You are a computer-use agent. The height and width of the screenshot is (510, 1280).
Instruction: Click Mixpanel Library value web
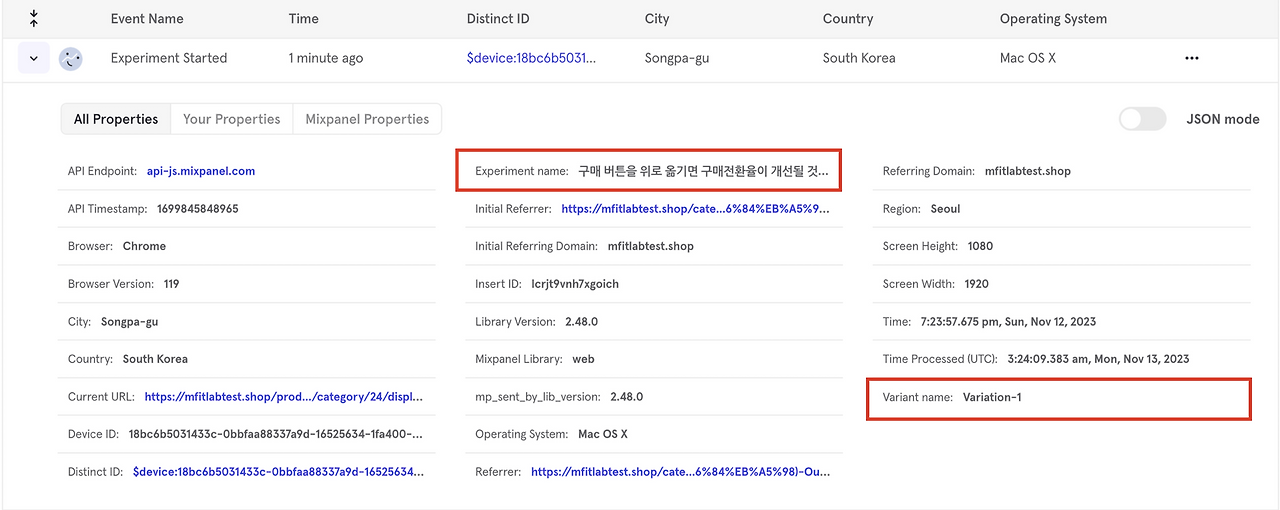[x=583, y=359]
